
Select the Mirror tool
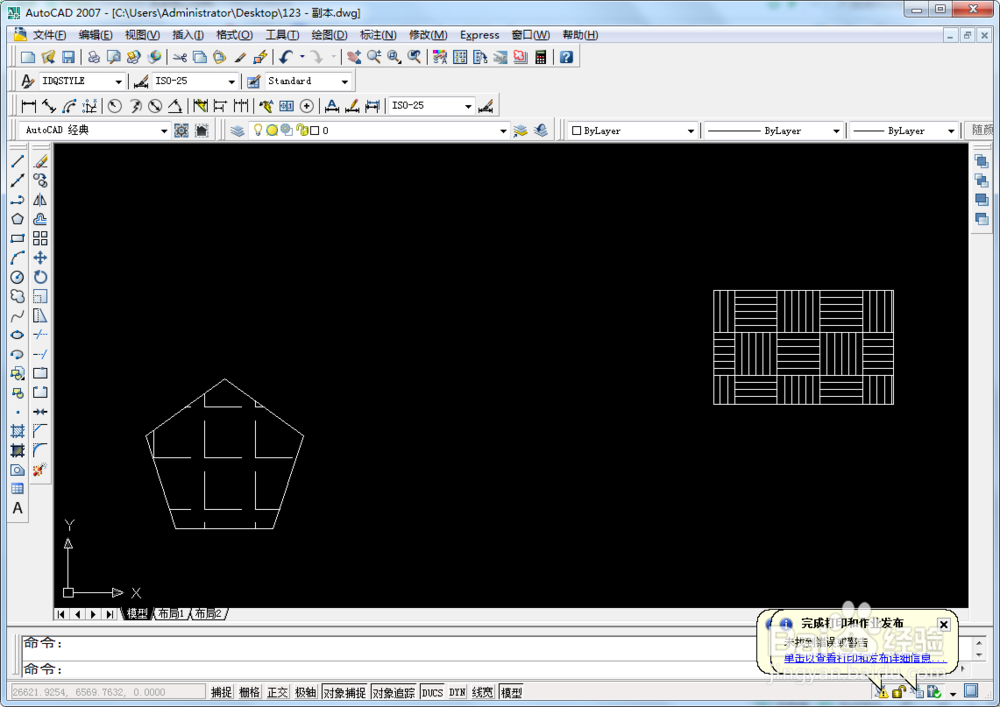pyautogui.click(x=40, y=200)
